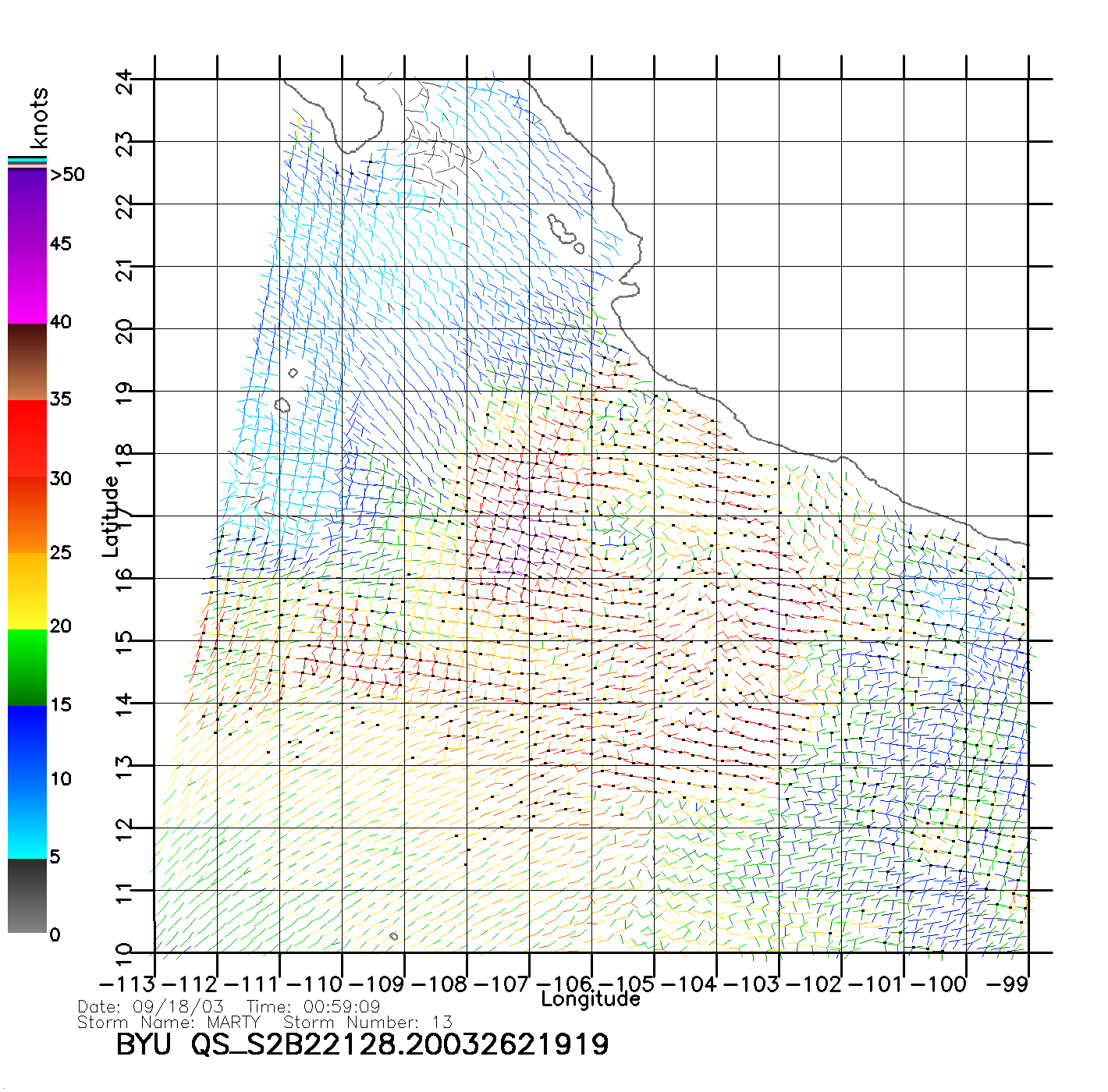This screenshot has width=1108, height=1092.
Task: Select the yellow 20–25 knots legend band
Action: pyautogui.click(x=27, y=590)
